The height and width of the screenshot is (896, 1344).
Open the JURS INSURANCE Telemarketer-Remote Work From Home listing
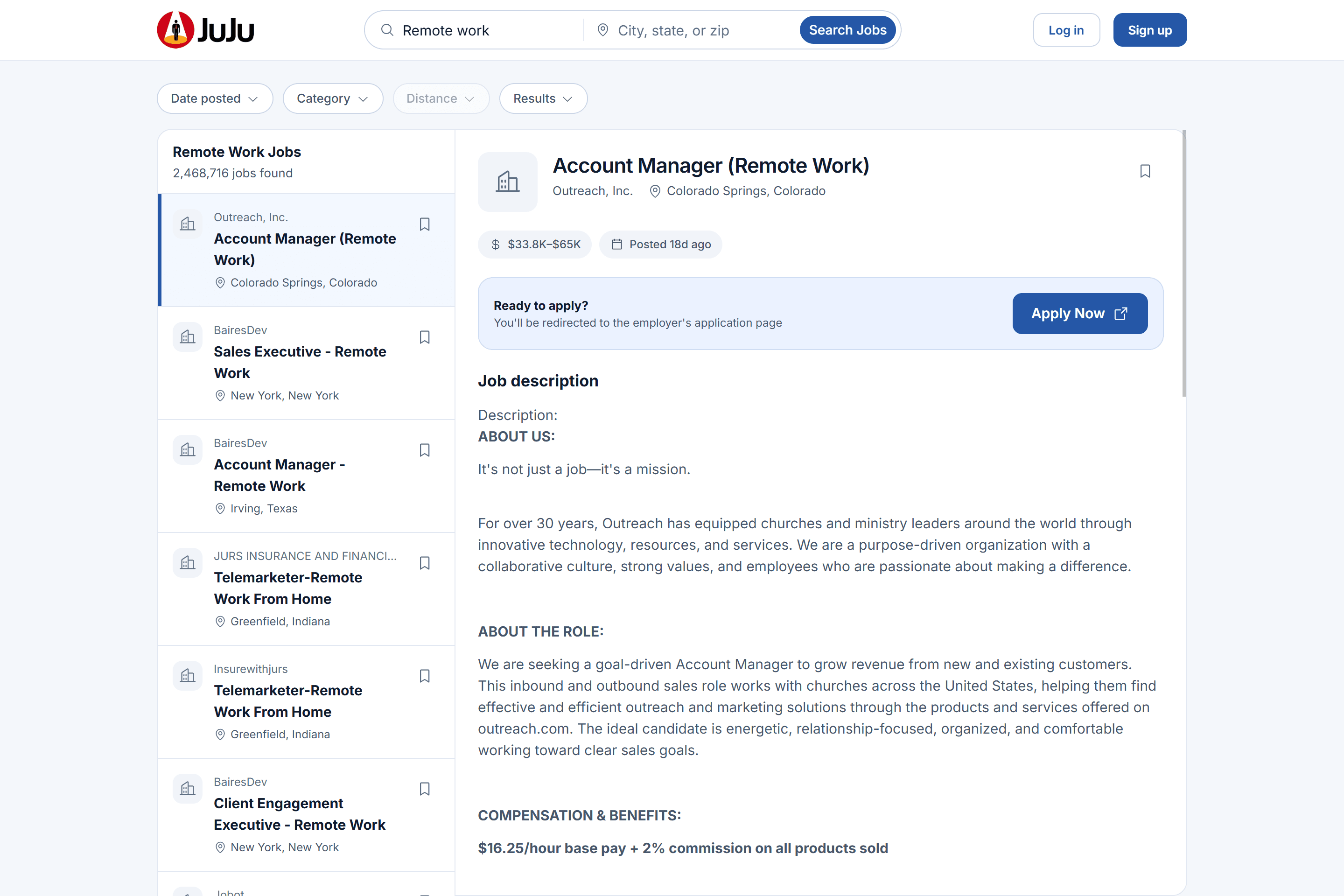pos(306,588)
